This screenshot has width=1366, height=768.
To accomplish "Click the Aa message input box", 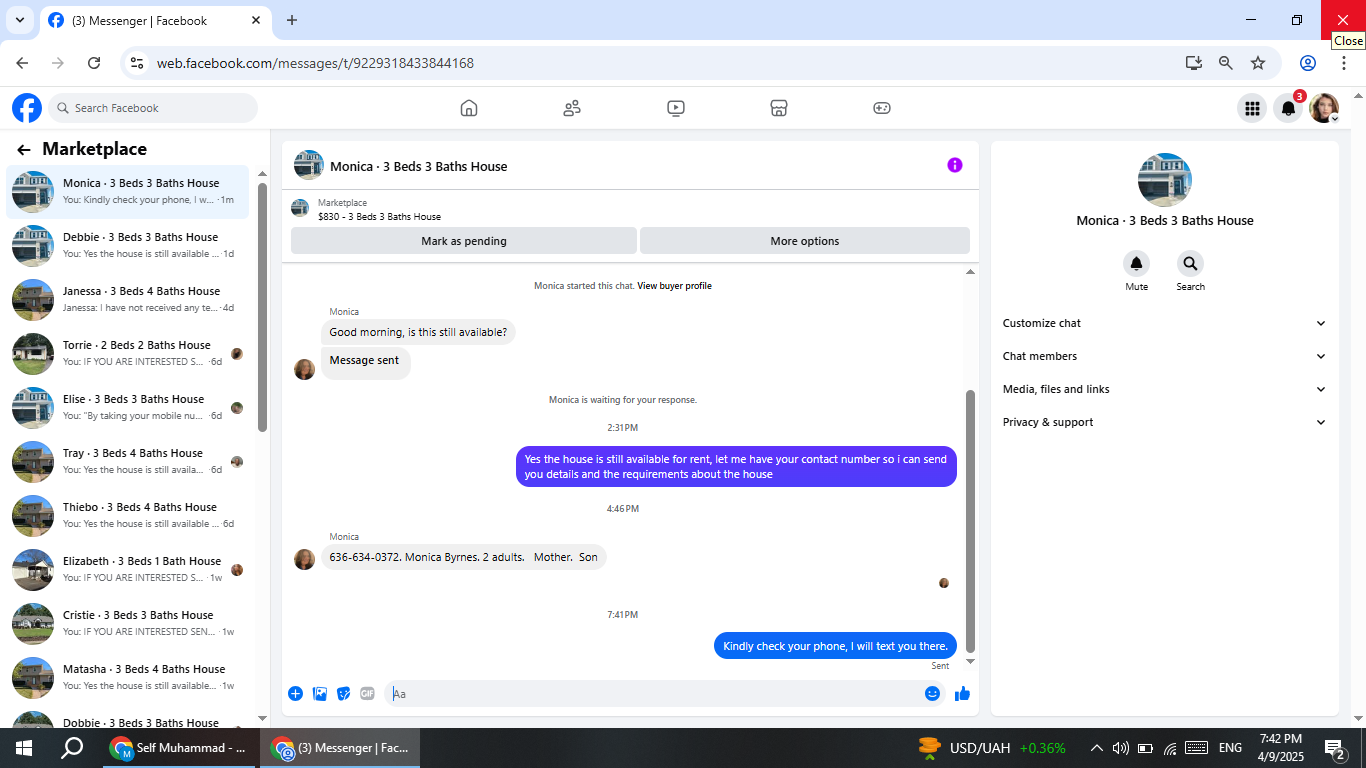I will 653,693.
